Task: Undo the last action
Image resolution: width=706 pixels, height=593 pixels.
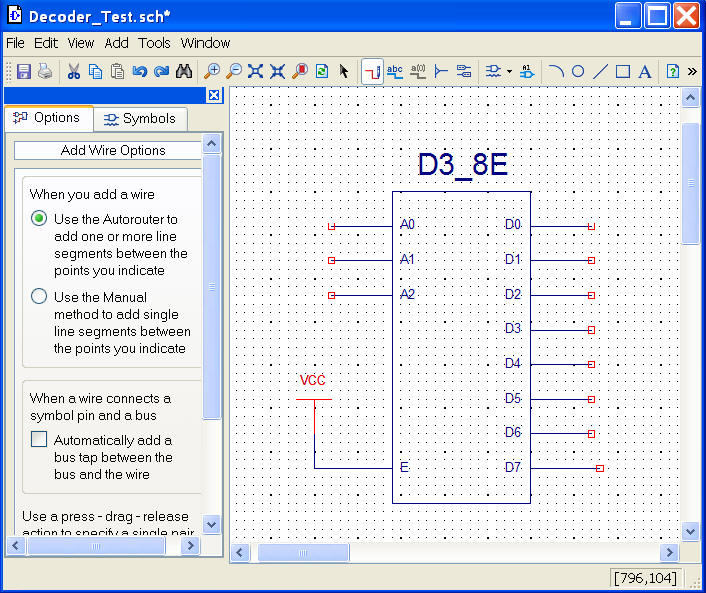Action: pyautogui.click(x=140, y=71)
